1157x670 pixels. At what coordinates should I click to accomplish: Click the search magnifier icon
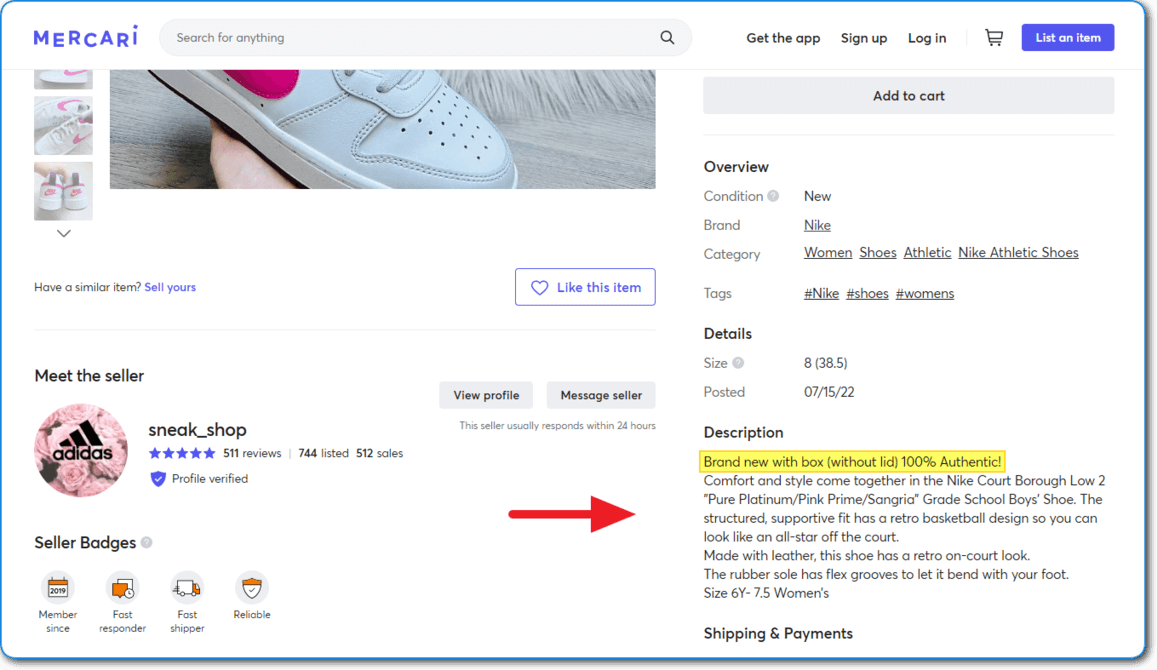point(667,38)
